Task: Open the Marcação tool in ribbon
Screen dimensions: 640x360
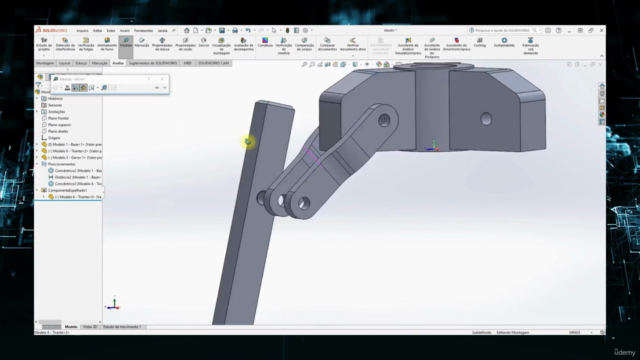Action: 142,43
